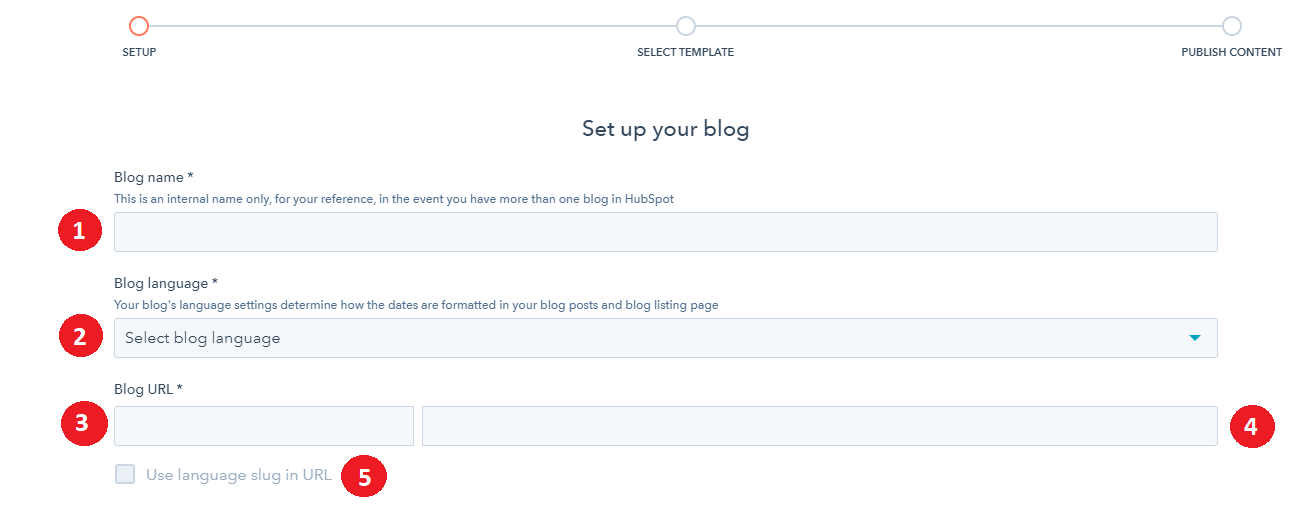Click the Select Template step circle
This screenshot has width=1314, height=531.
point(685,26)
